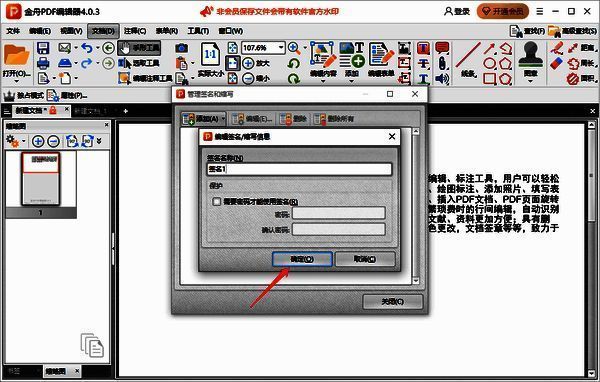The image size is (600, 382).
Task: Click the 缩小 zoom out button
Action: pos(256,78)
